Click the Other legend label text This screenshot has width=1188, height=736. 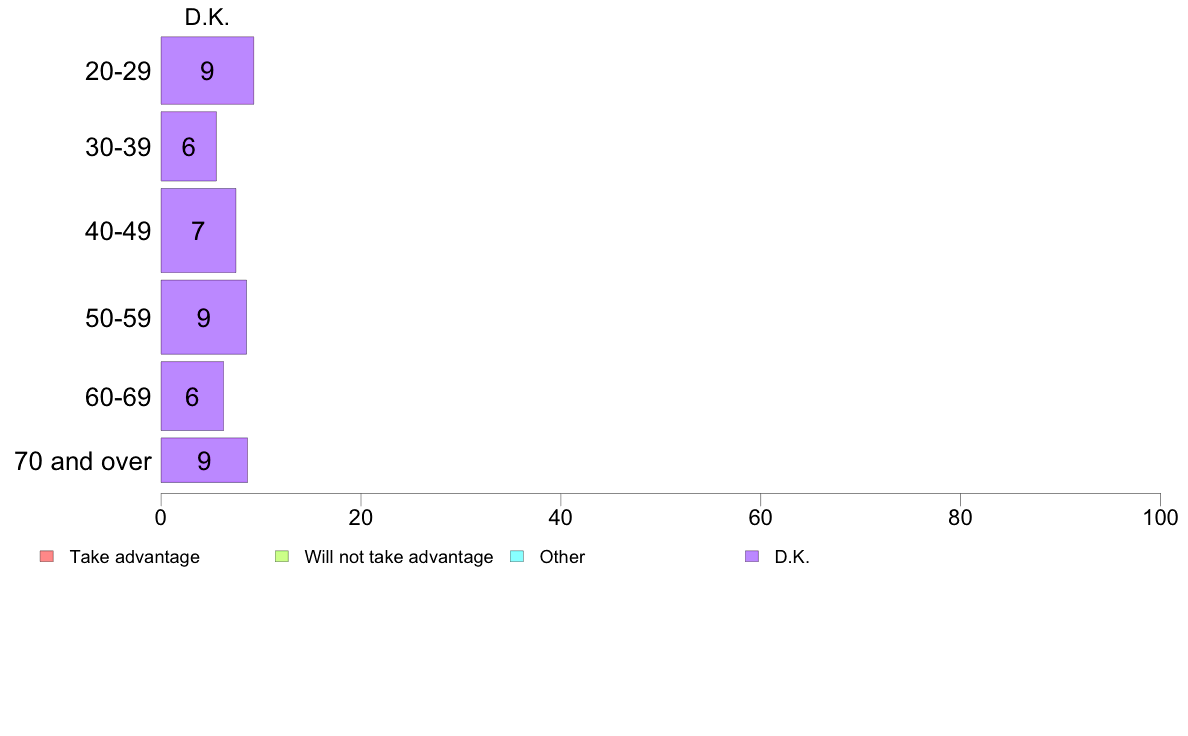(562, 557)
